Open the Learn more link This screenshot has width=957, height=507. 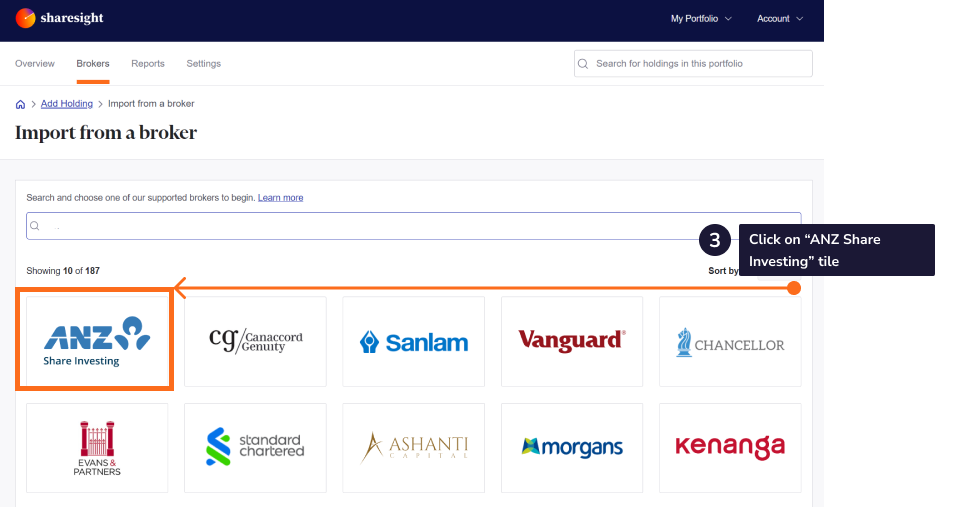280,198
